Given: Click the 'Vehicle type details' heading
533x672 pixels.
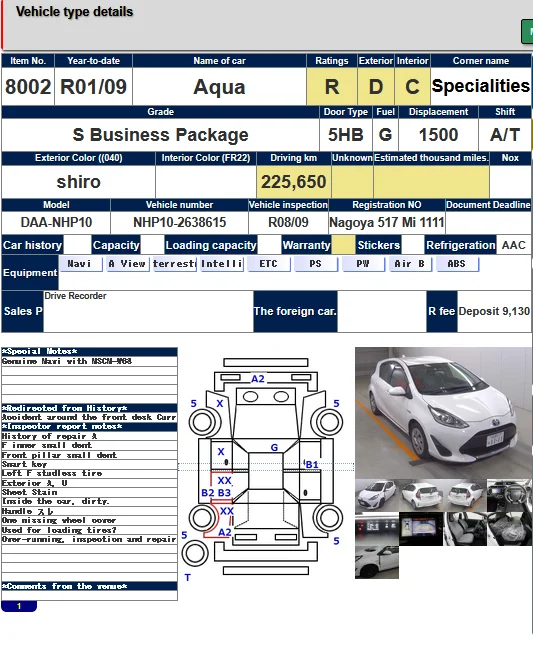Looking at the screenshot, I should 75,12.
